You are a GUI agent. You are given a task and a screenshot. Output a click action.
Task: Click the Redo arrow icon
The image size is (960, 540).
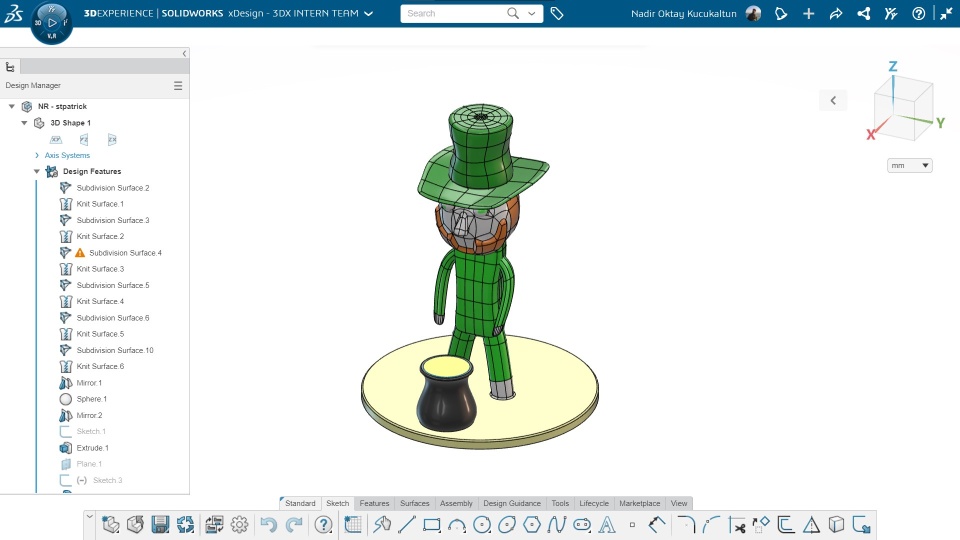pyautogui.click(x=294, y=525)
